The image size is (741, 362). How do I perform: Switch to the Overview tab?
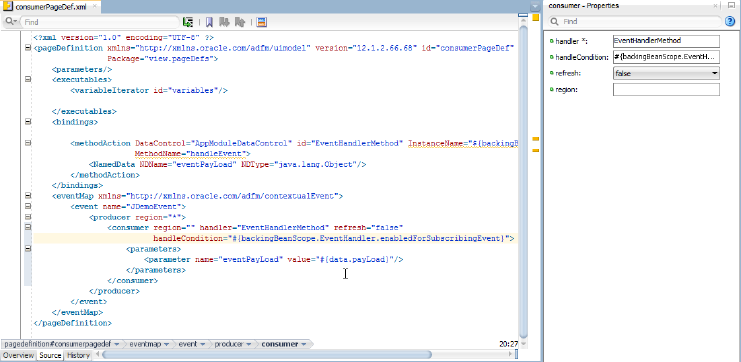(18, 355)
